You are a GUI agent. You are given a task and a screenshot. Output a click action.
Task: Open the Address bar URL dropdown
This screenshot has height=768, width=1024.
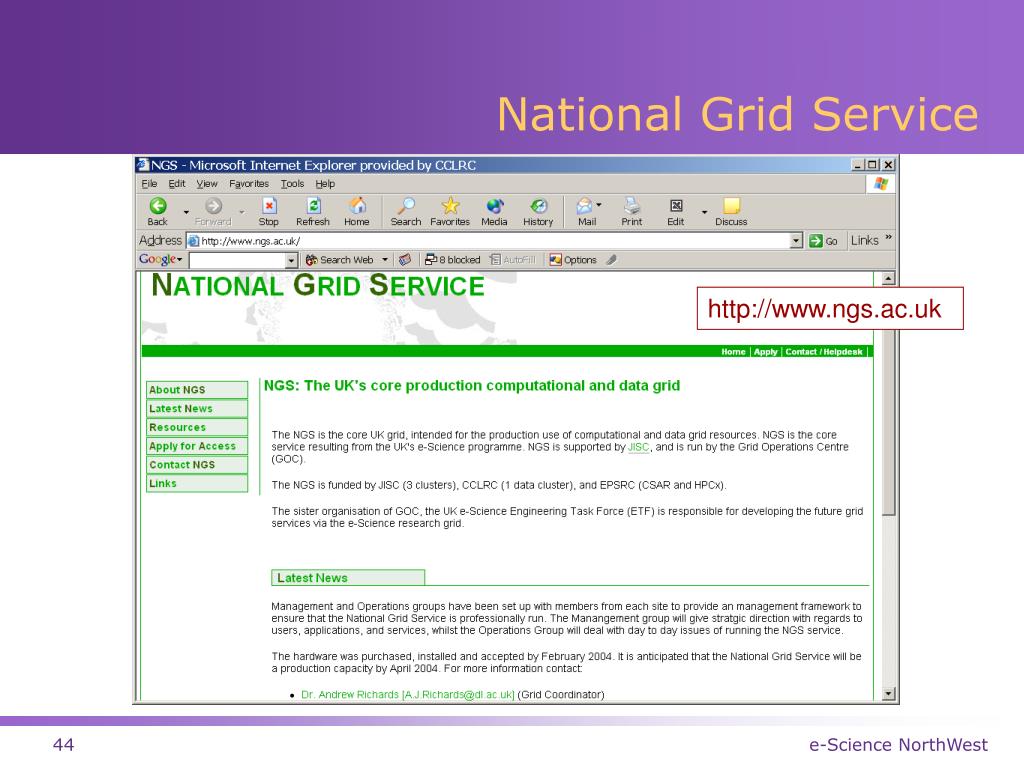pos(796,241)
